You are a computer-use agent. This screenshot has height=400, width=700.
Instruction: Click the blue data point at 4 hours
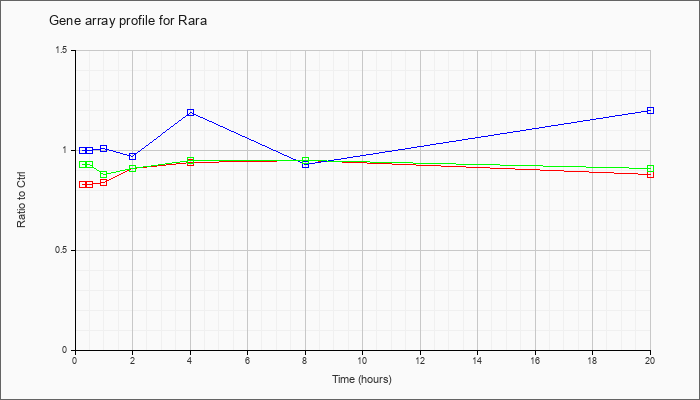tap(191, 112)
